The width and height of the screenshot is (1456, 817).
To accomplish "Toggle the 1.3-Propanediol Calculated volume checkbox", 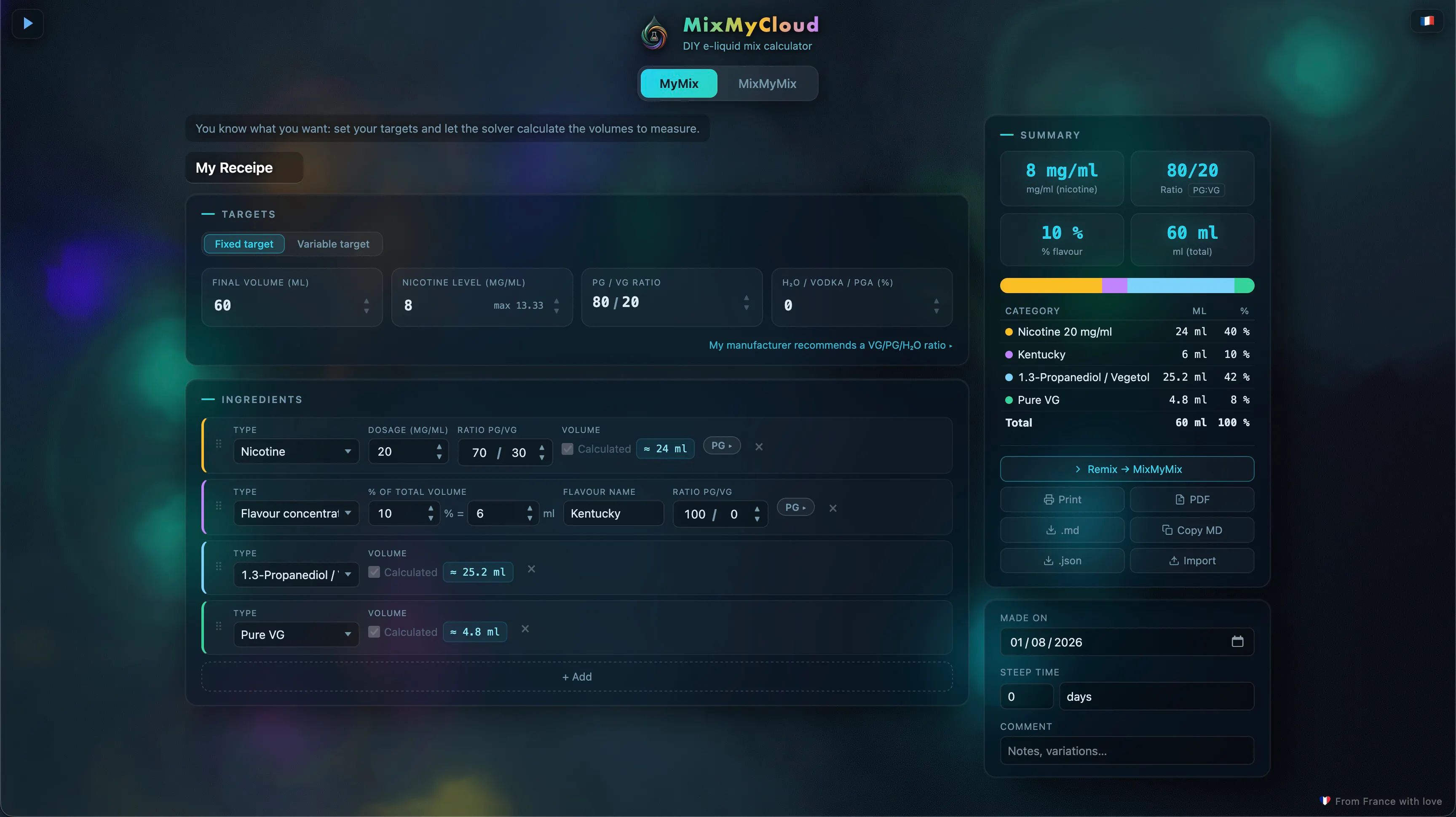I will [x=374, y=572].
